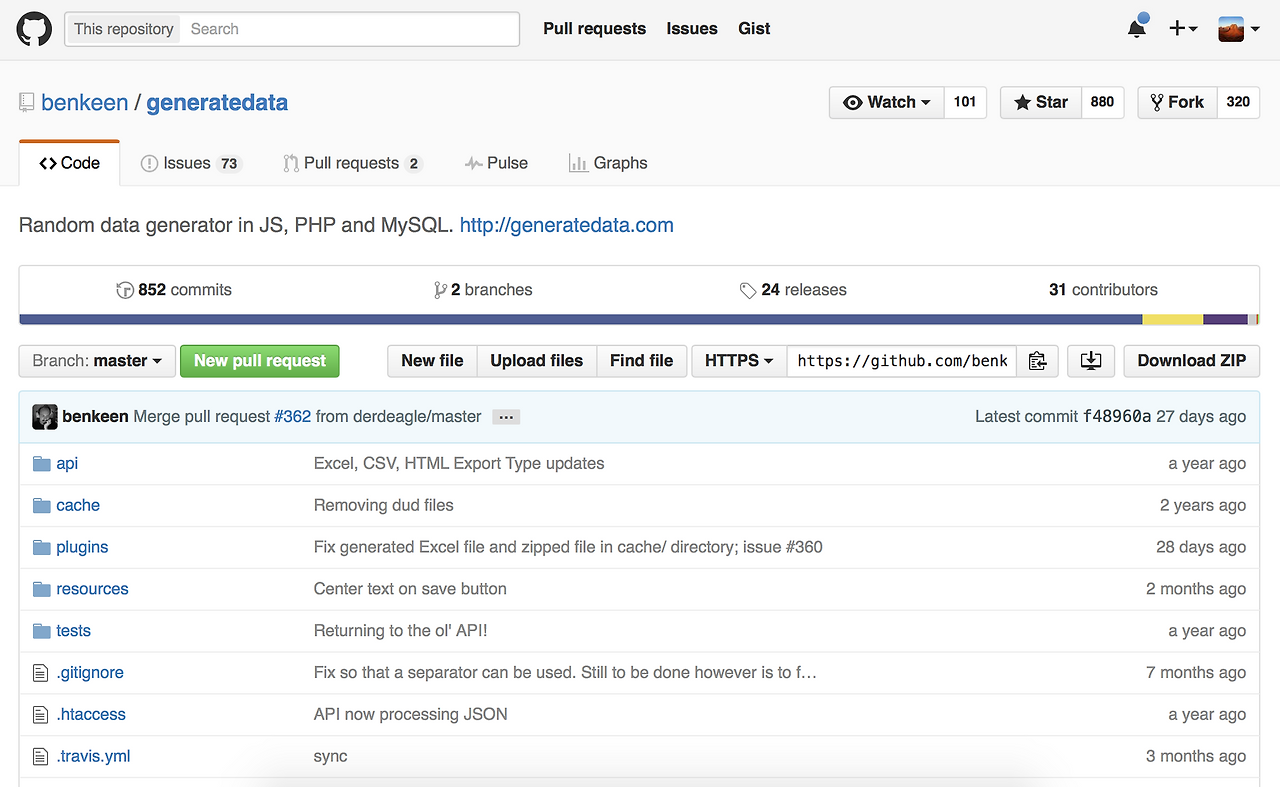Image resolution: width=1280 pixels, height=787 pixels.
Task: Star the generatedata repository
Action: pos(1041,102)
